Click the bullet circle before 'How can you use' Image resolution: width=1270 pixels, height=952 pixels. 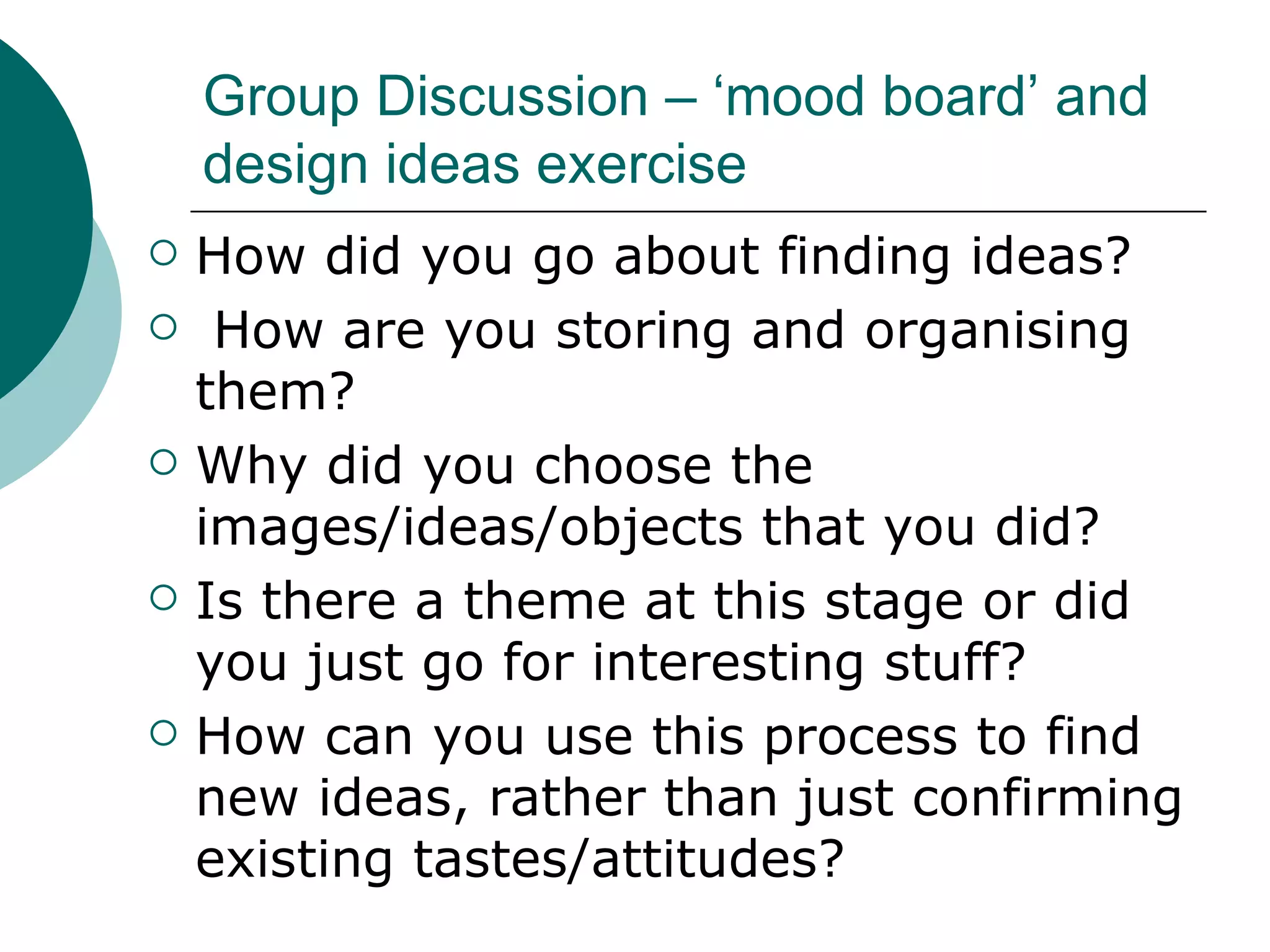click(x=164, y=733)
